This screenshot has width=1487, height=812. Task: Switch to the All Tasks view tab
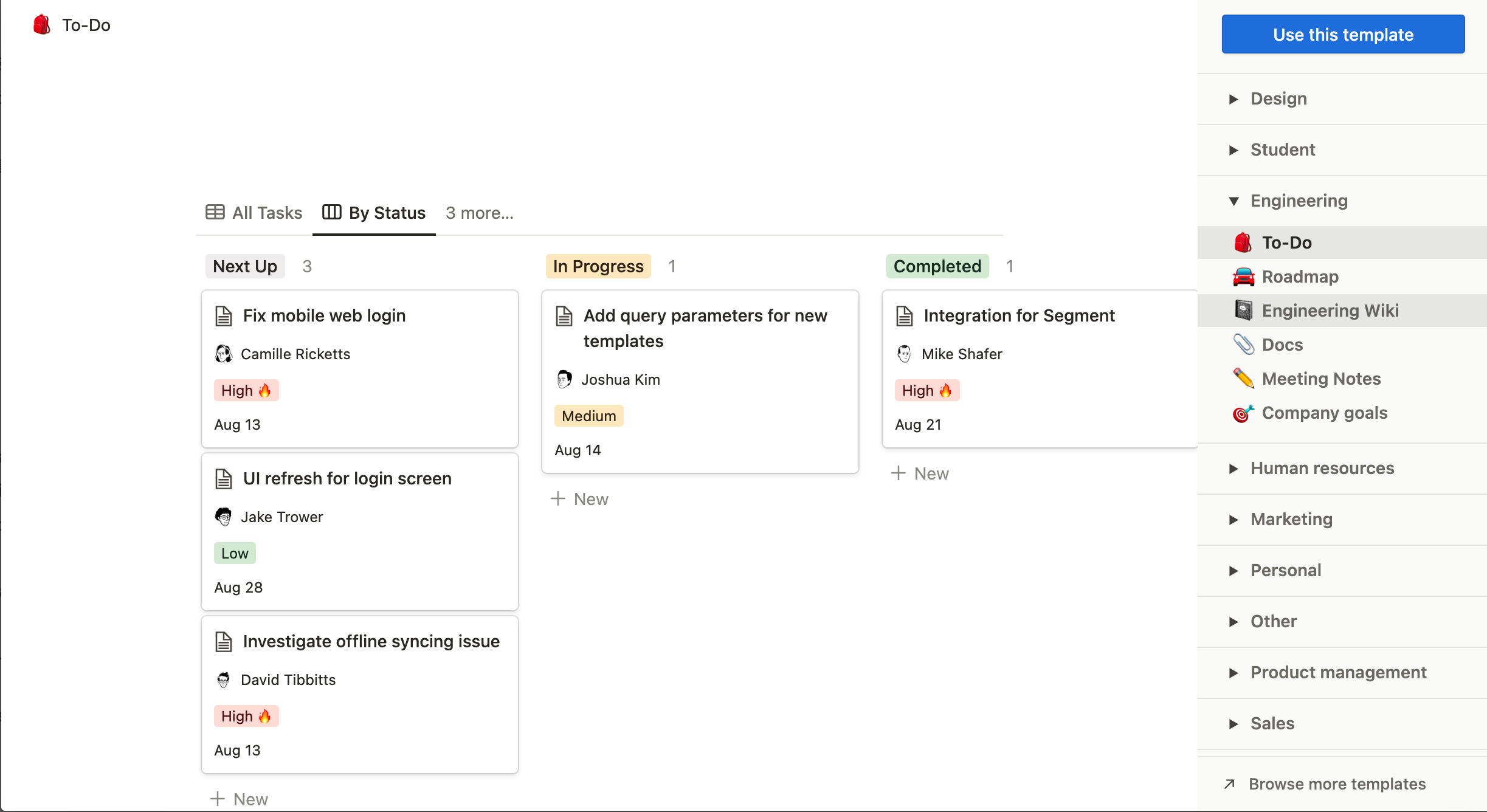click(x=254, y=213)
